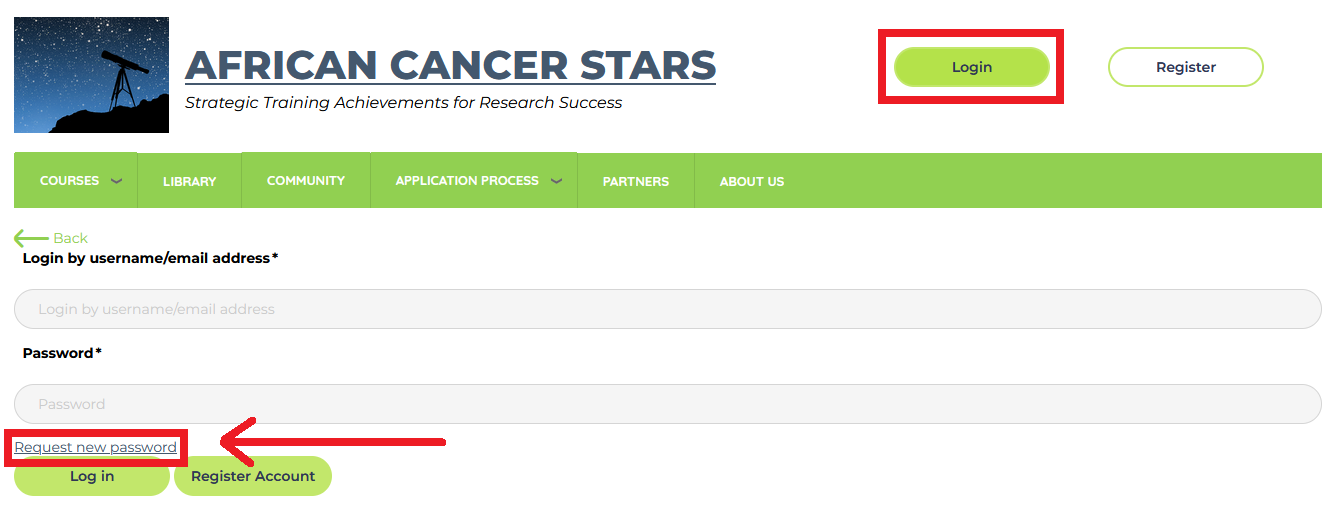
Task: Focus the username/email address input field
Action: click(668, 309)
